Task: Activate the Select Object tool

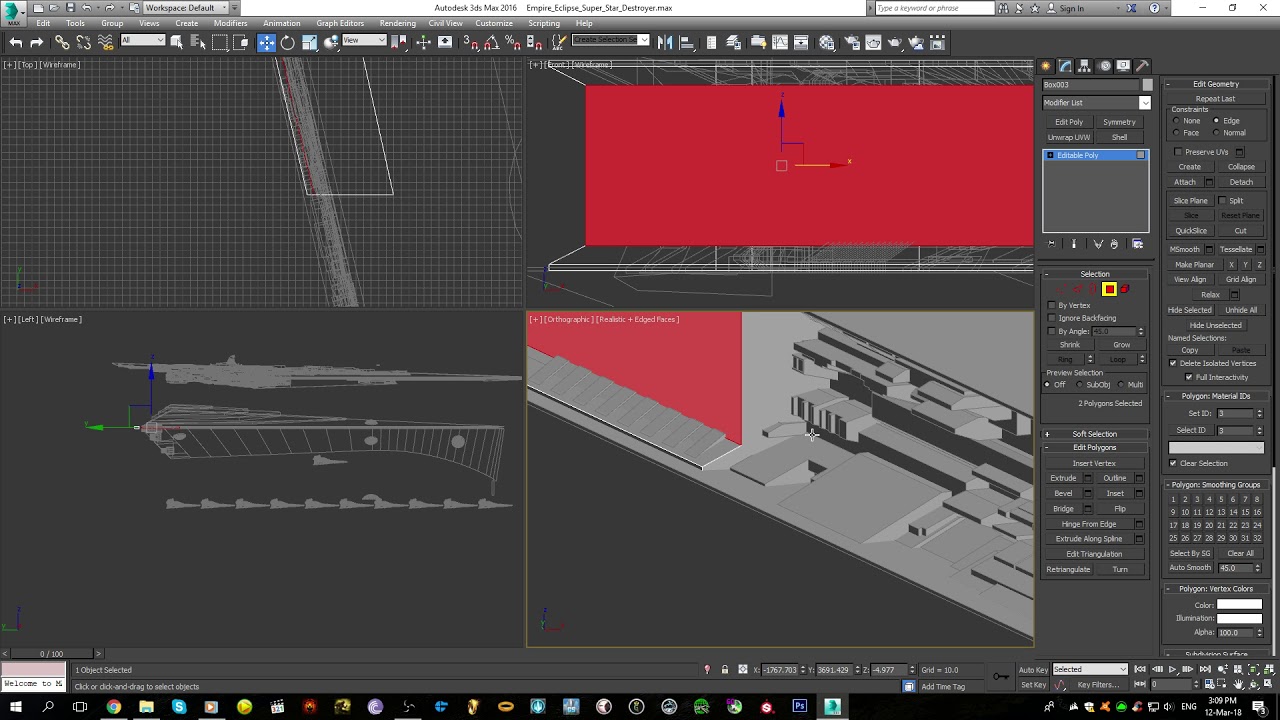Action: point(176,42)
